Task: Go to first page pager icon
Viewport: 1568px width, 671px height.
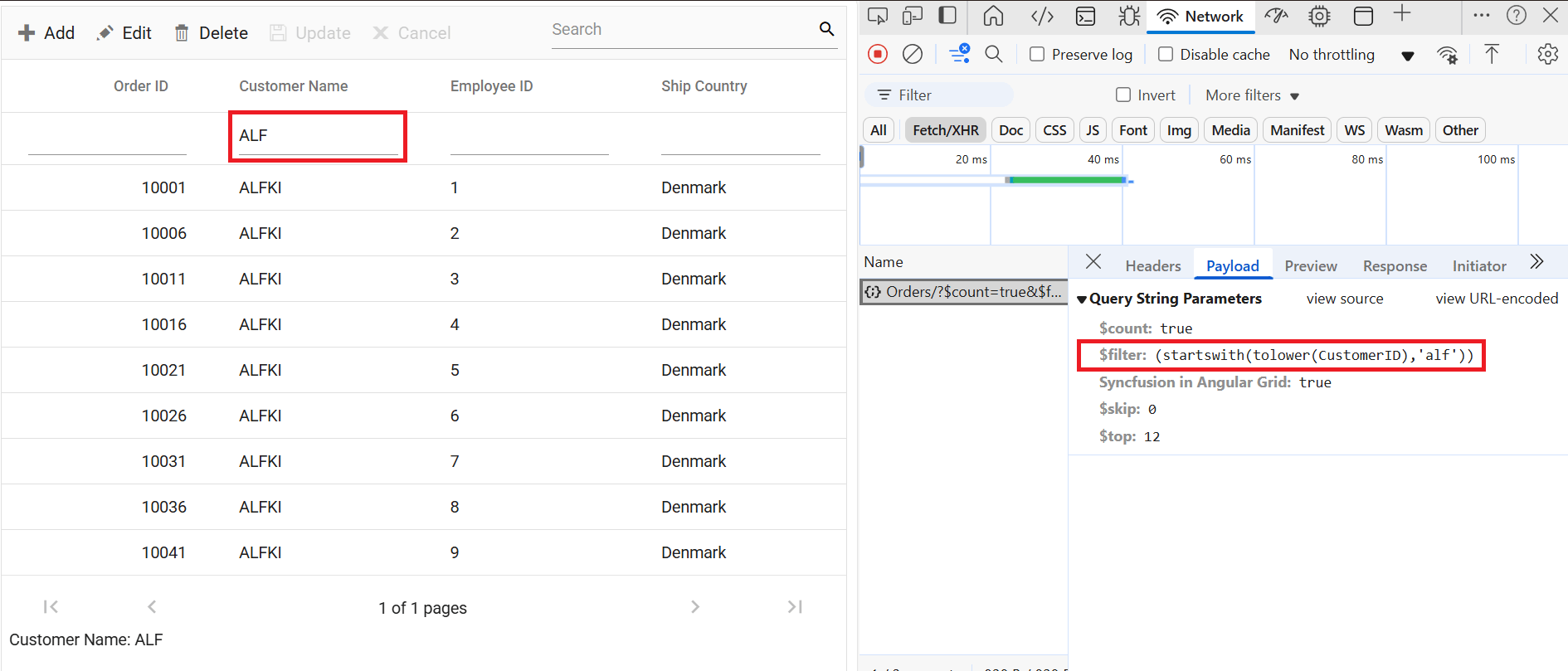Action: (x=51, y=607)
